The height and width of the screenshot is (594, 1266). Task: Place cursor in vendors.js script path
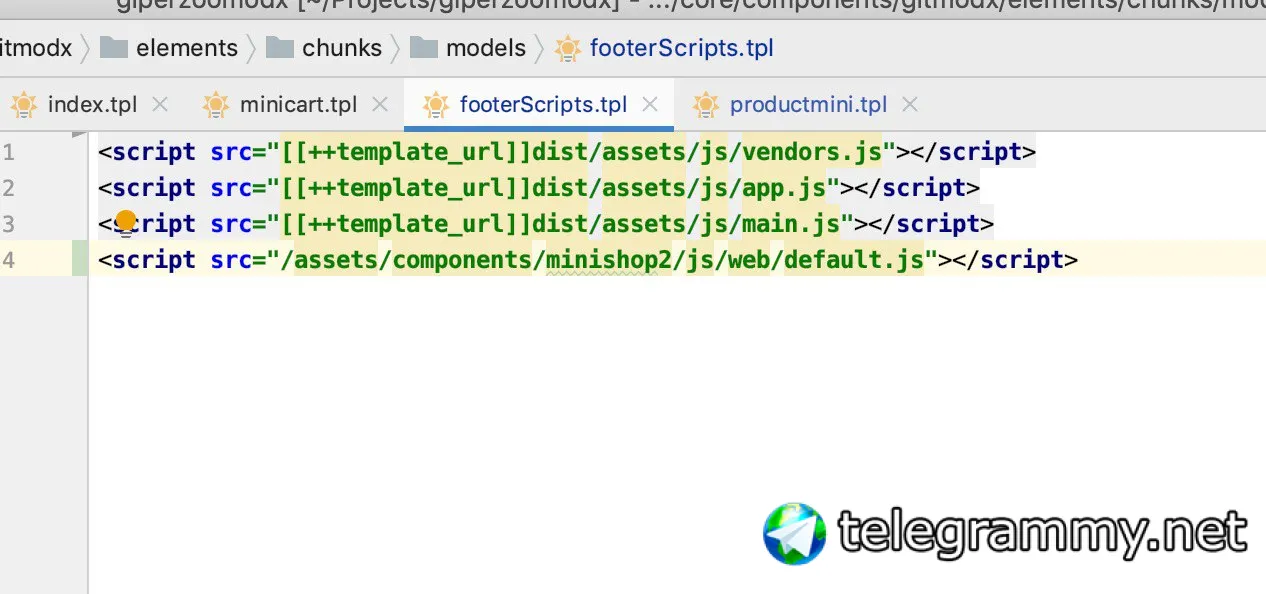pos(582,152)
